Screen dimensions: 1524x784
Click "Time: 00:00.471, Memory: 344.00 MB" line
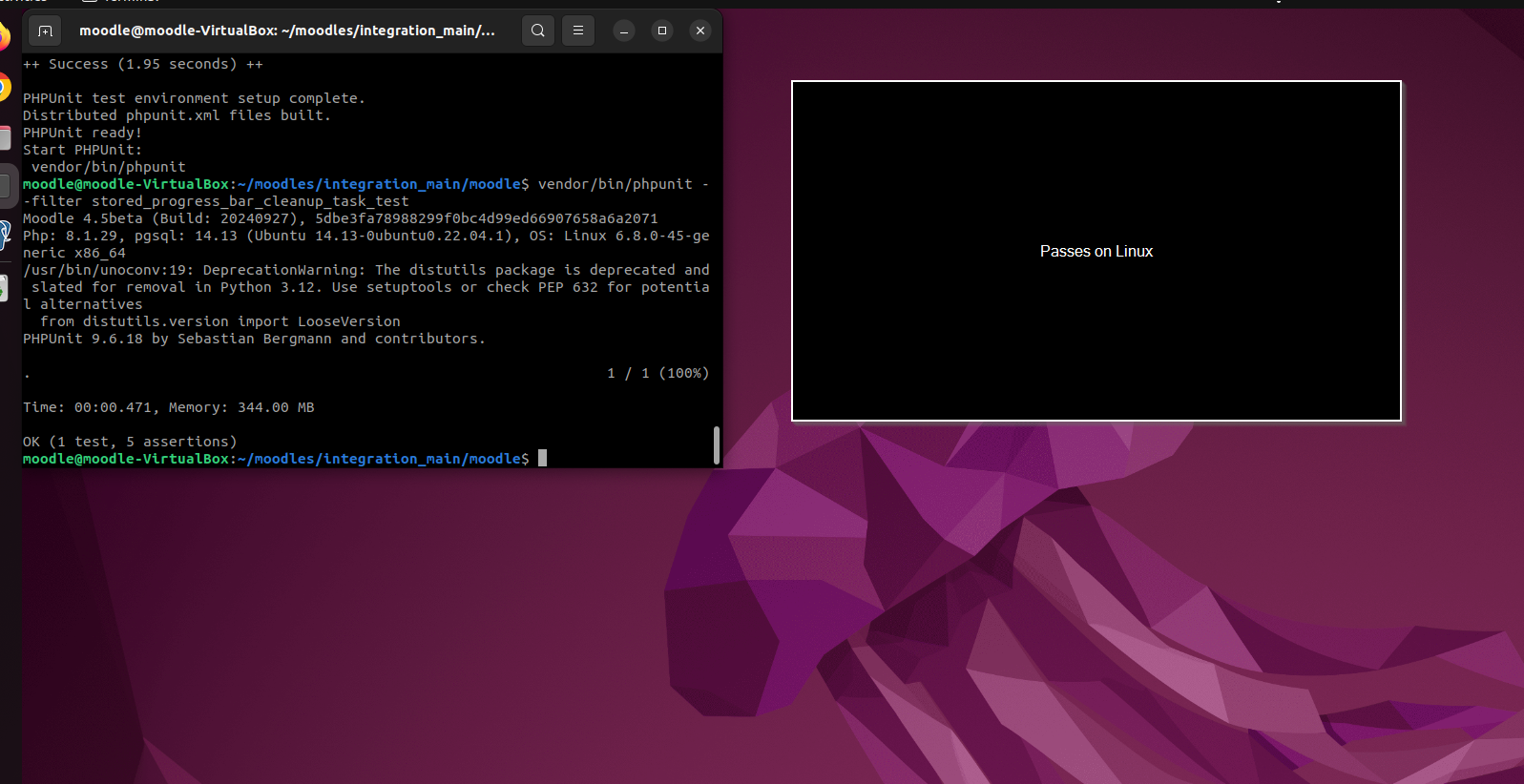pos(169,407)
